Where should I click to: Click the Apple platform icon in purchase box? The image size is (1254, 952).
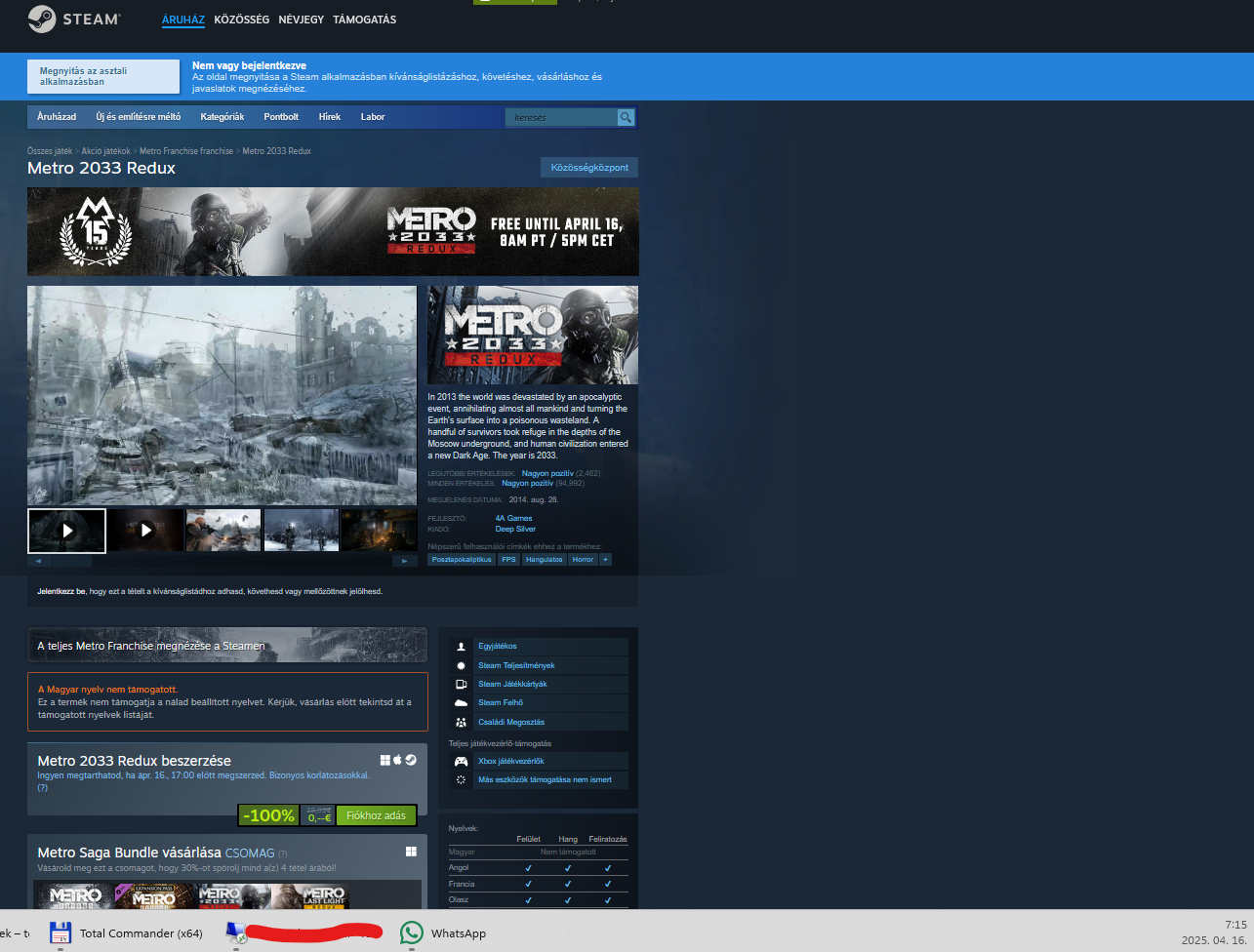coord(398,760)
